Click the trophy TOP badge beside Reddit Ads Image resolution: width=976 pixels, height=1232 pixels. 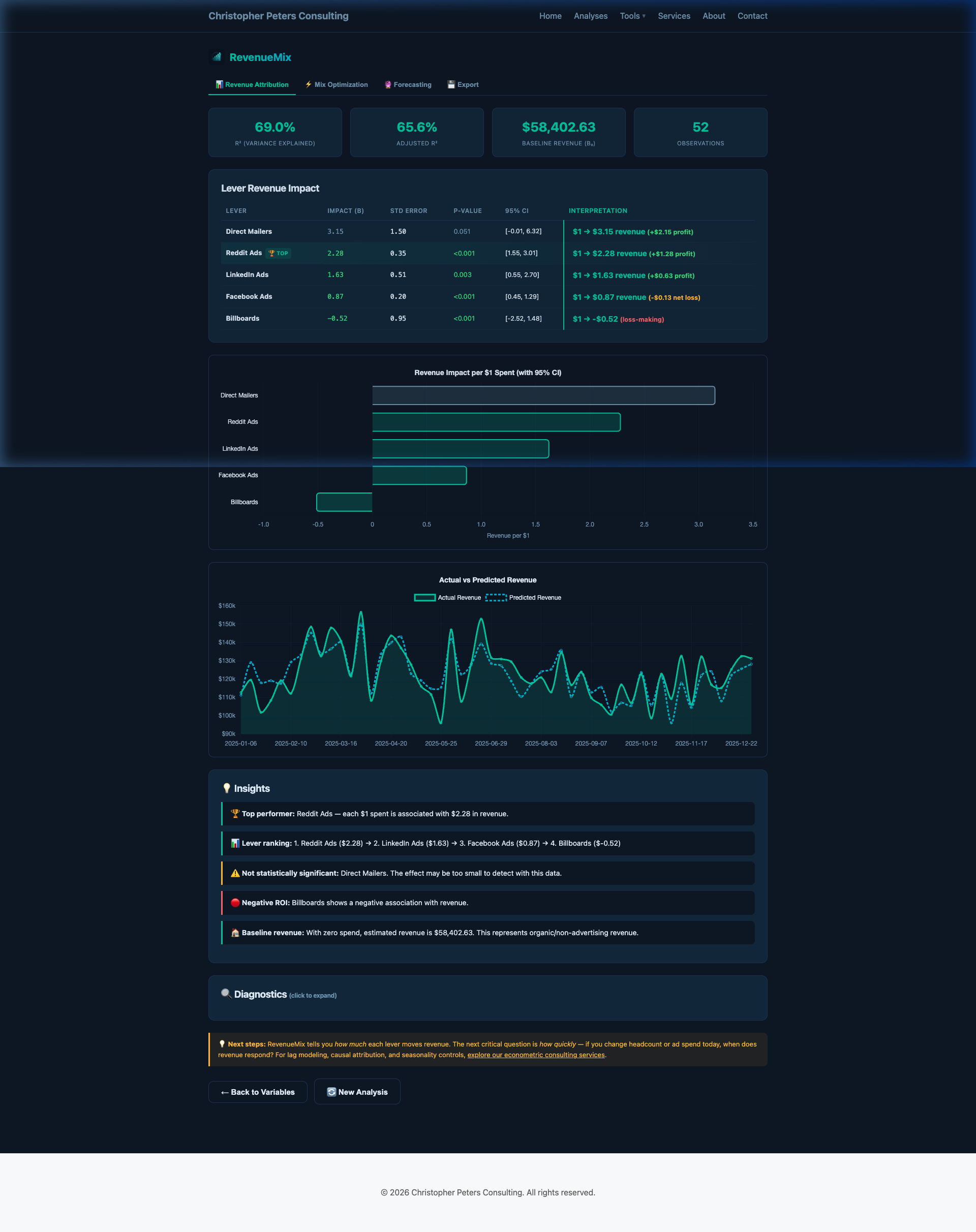279,253
